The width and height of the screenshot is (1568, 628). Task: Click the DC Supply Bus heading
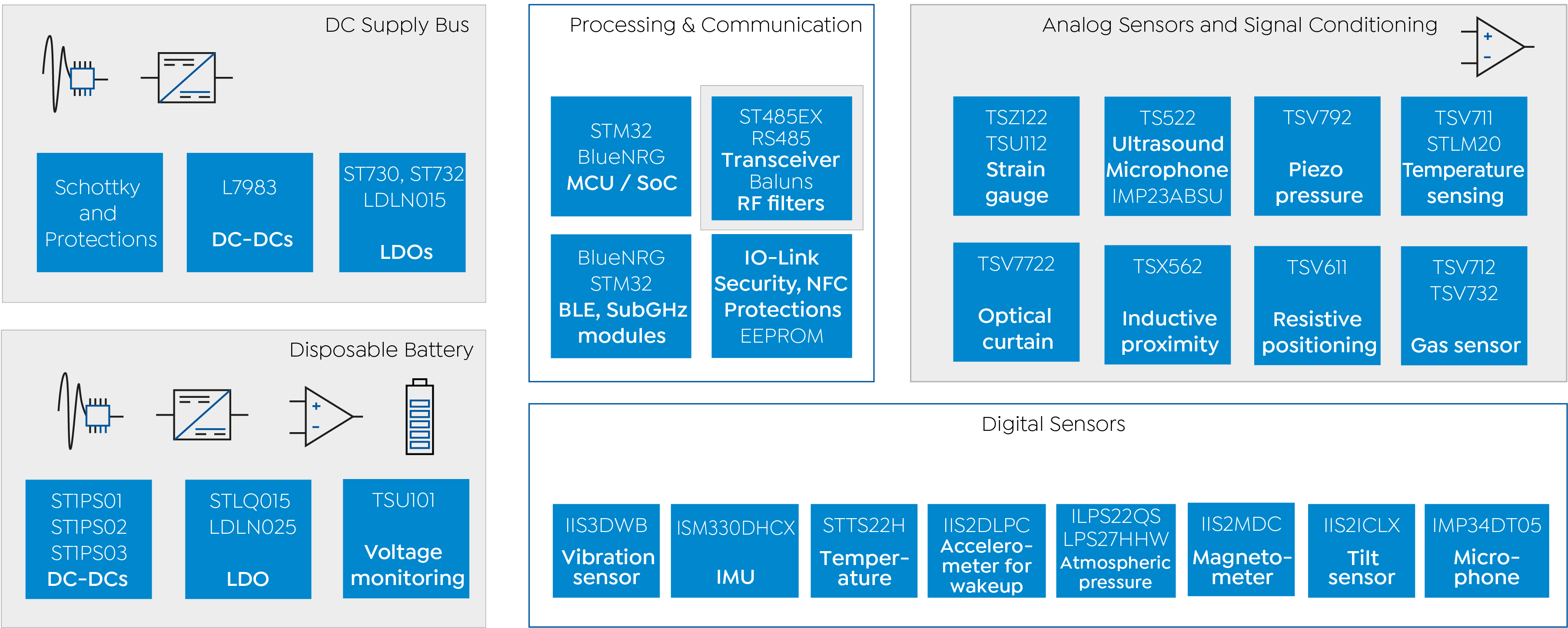(x=397, y=25)
